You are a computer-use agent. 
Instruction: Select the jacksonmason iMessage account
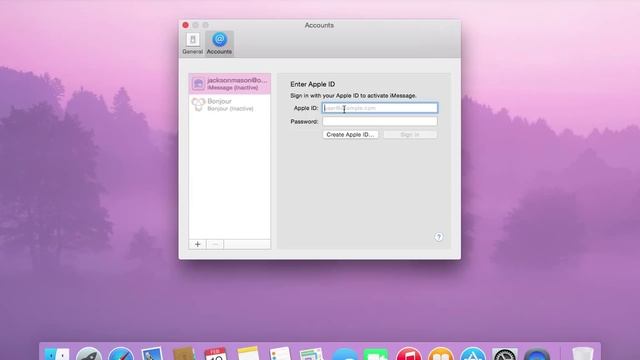point(229,84)
